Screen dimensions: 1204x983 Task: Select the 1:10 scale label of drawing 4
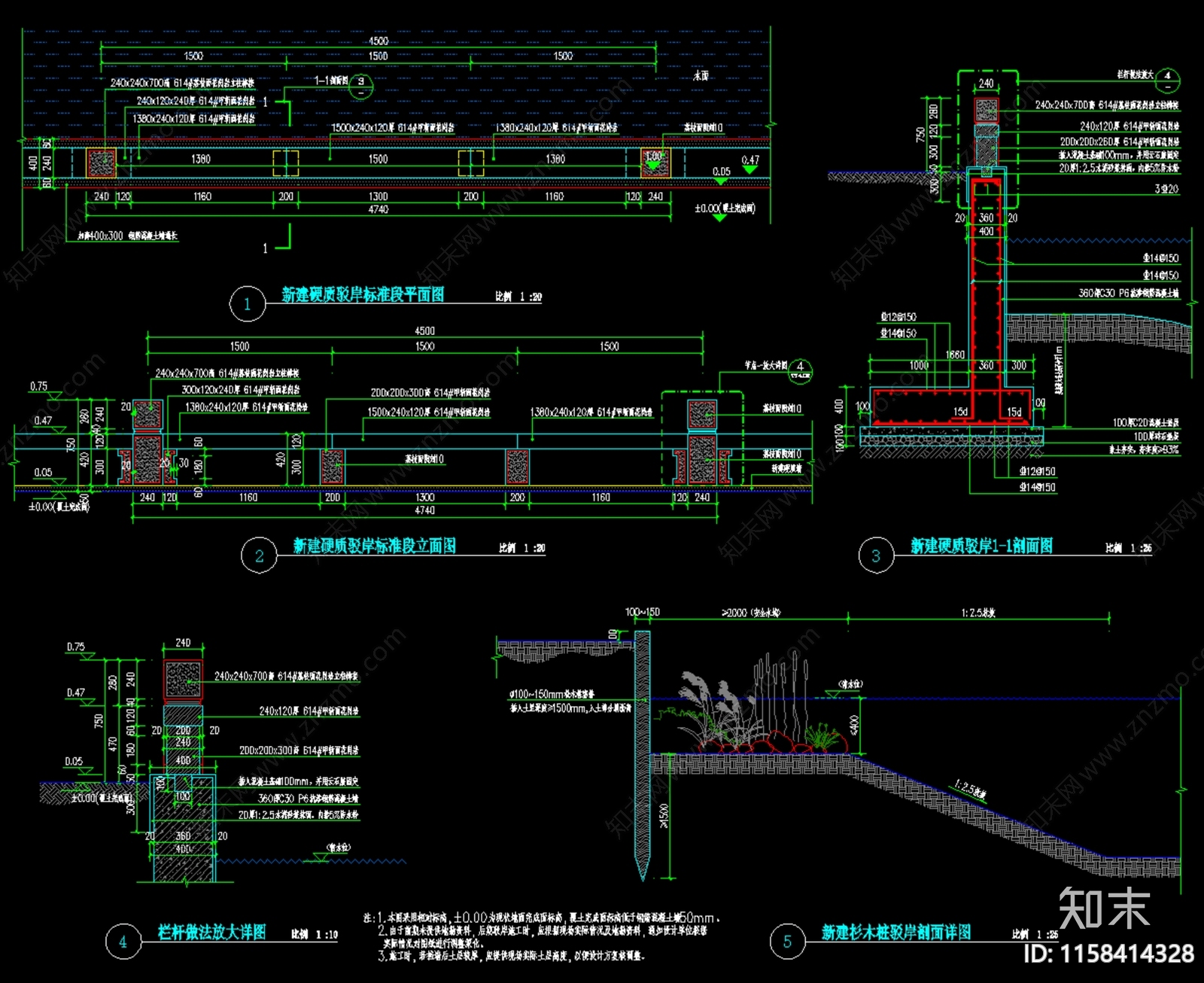315,934
